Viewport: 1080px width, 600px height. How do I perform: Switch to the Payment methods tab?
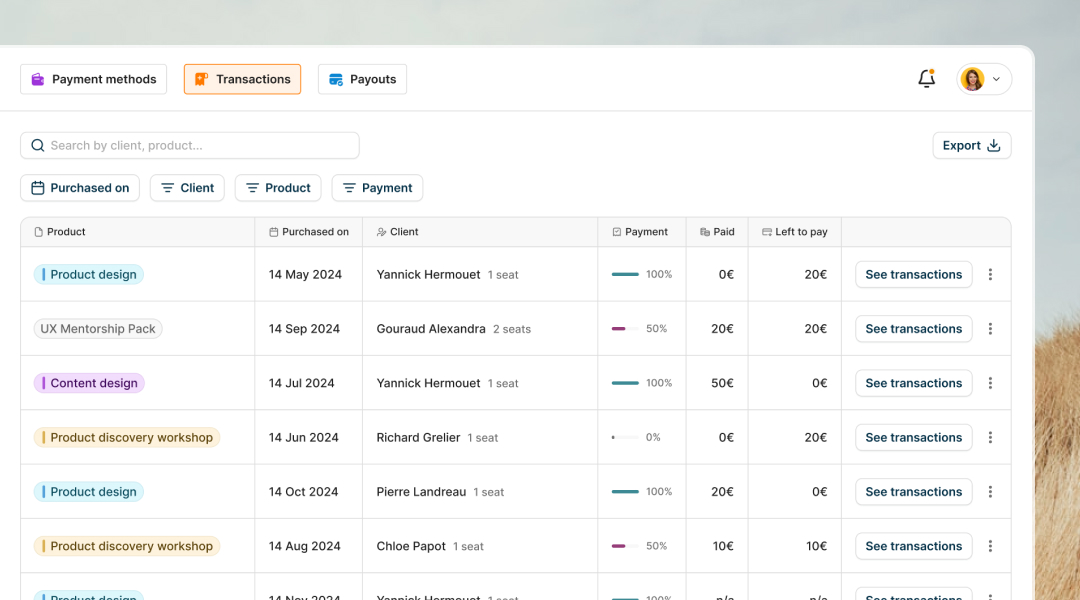click(x=93, y=78)
